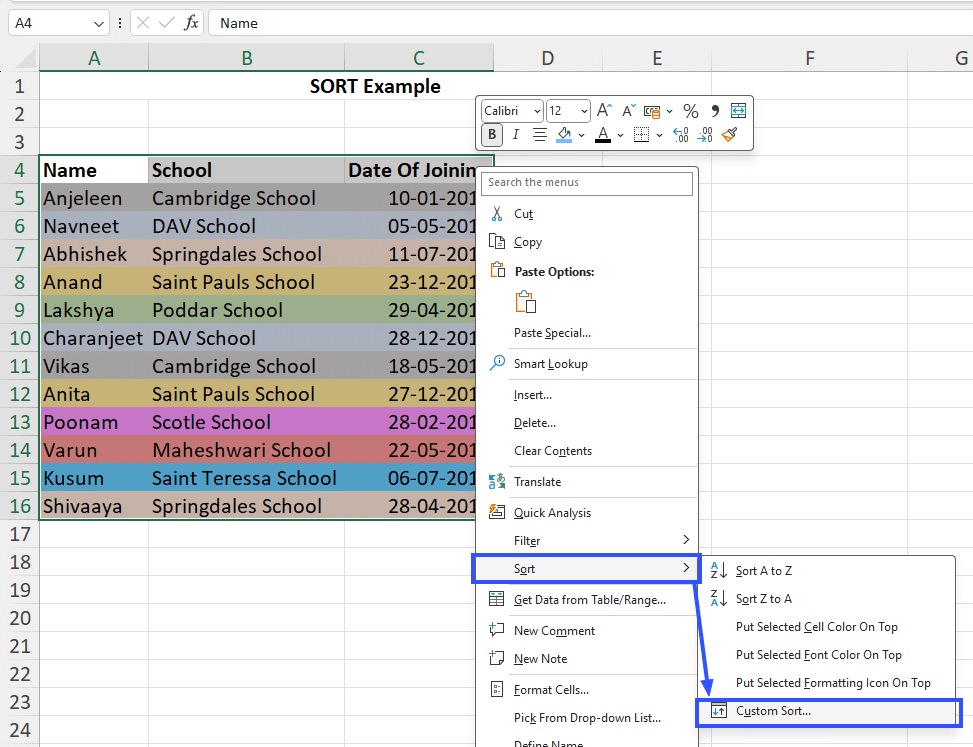
Task: Click Merge and Center icon
Action: [738, 110]
